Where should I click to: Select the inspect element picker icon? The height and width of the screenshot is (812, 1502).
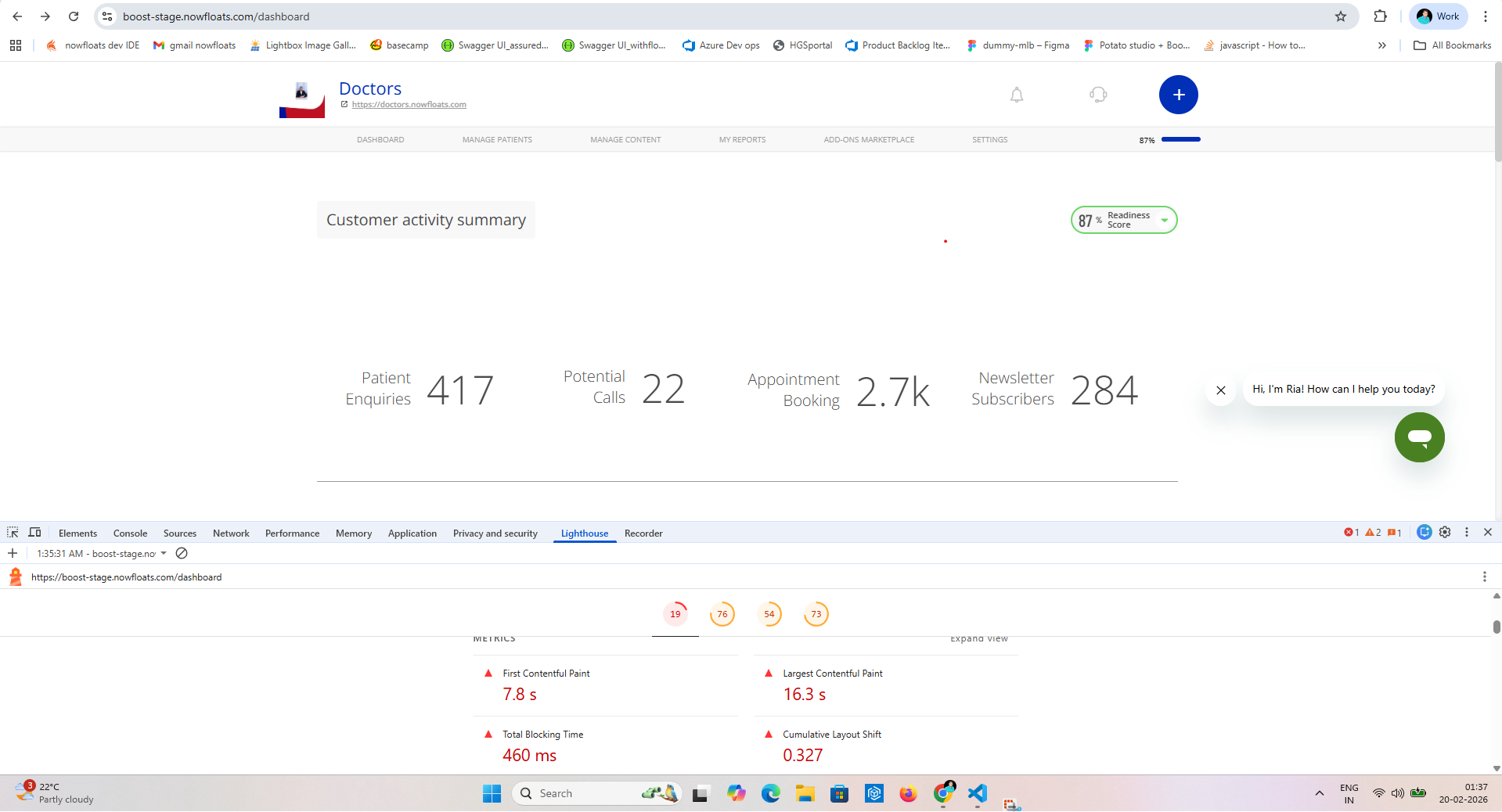pos(13,533)
